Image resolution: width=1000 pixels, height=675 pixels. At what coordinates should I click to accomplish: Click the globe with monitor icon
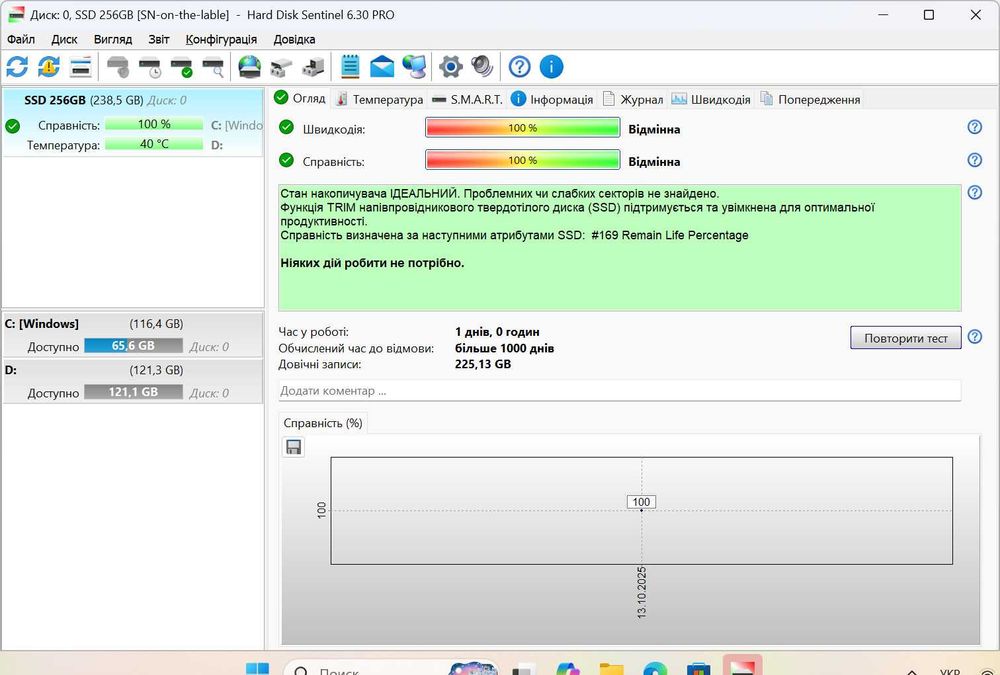(x=415, y=66)
